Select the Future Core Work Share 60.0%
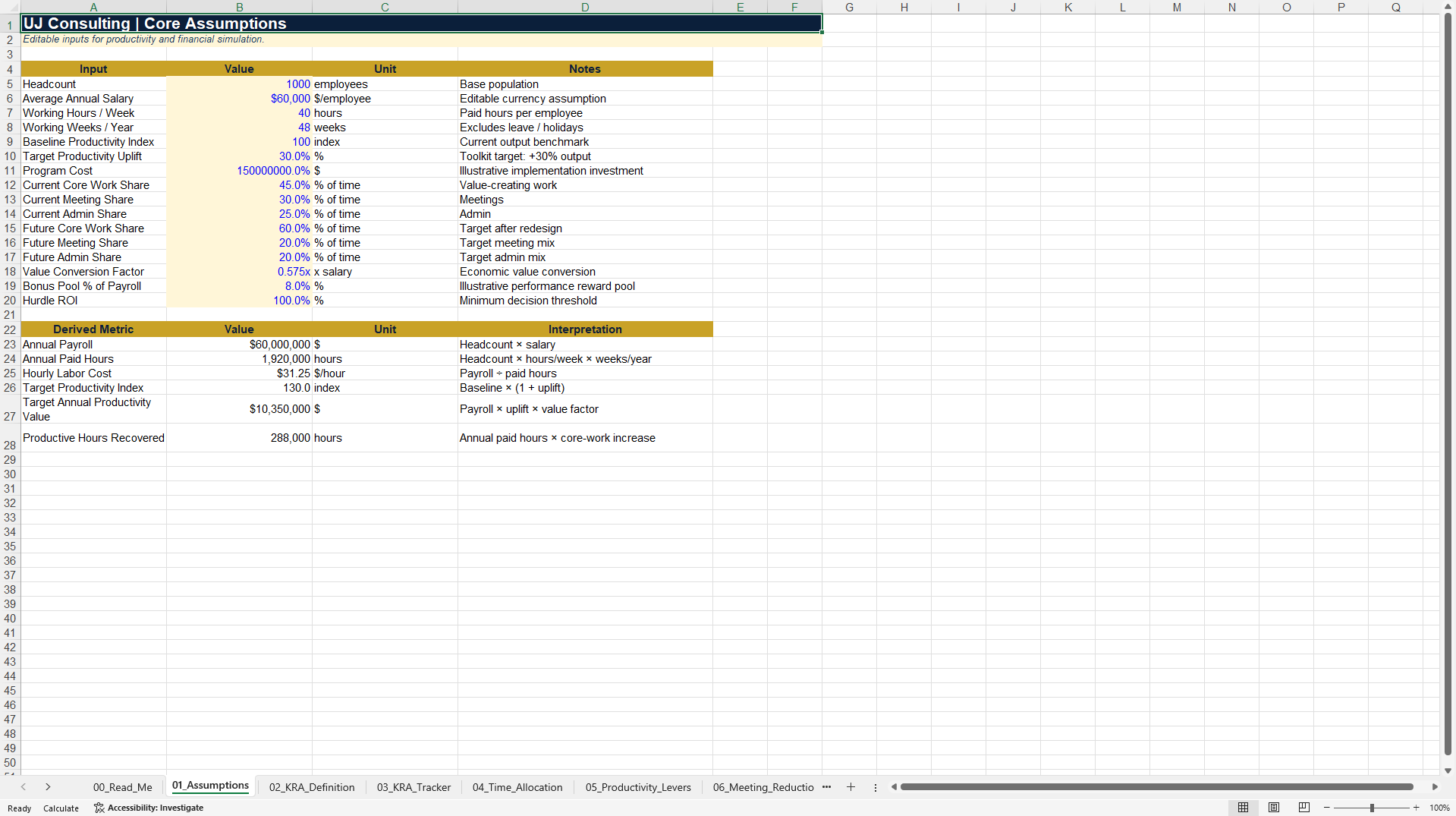 pyautogui.click(x=239, y=228)
